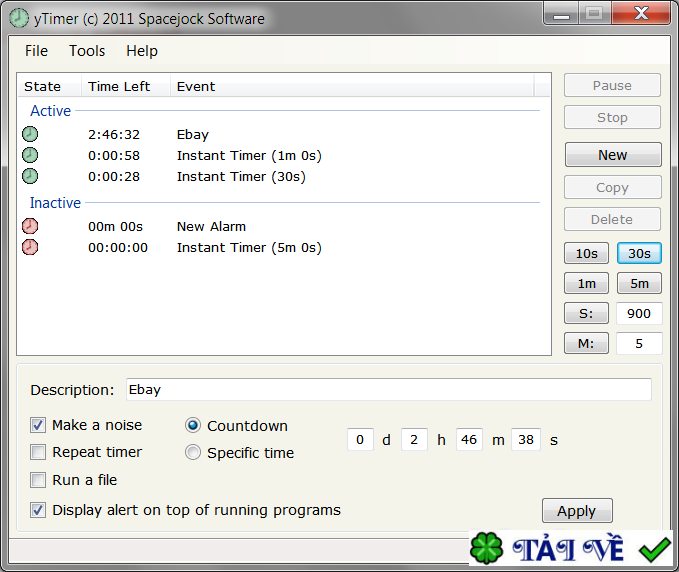Click the Apply button
This screenshot has height=572, width=679.
click(577, 511)
